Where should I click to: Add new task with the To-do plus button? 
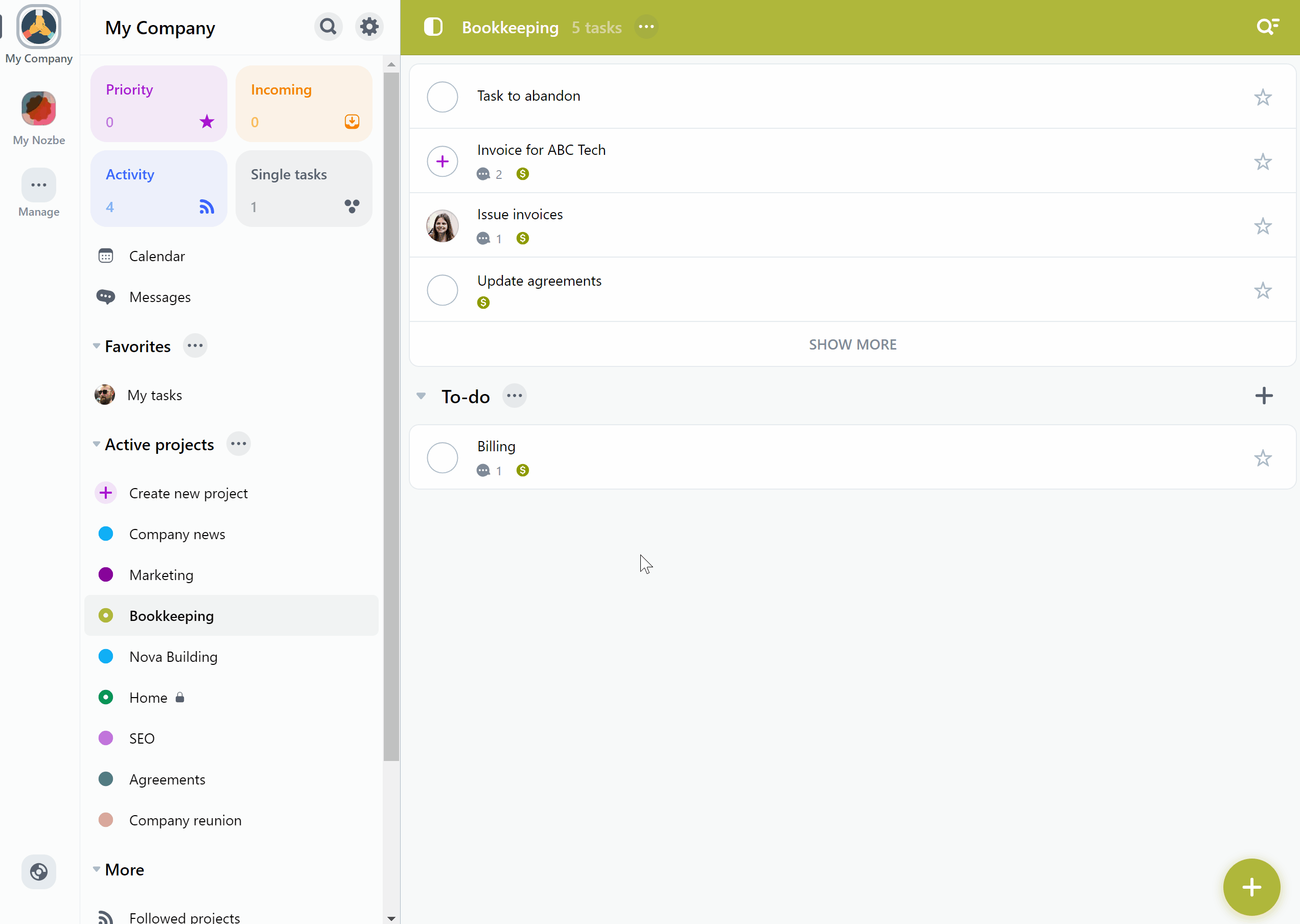click(1264, 395)
